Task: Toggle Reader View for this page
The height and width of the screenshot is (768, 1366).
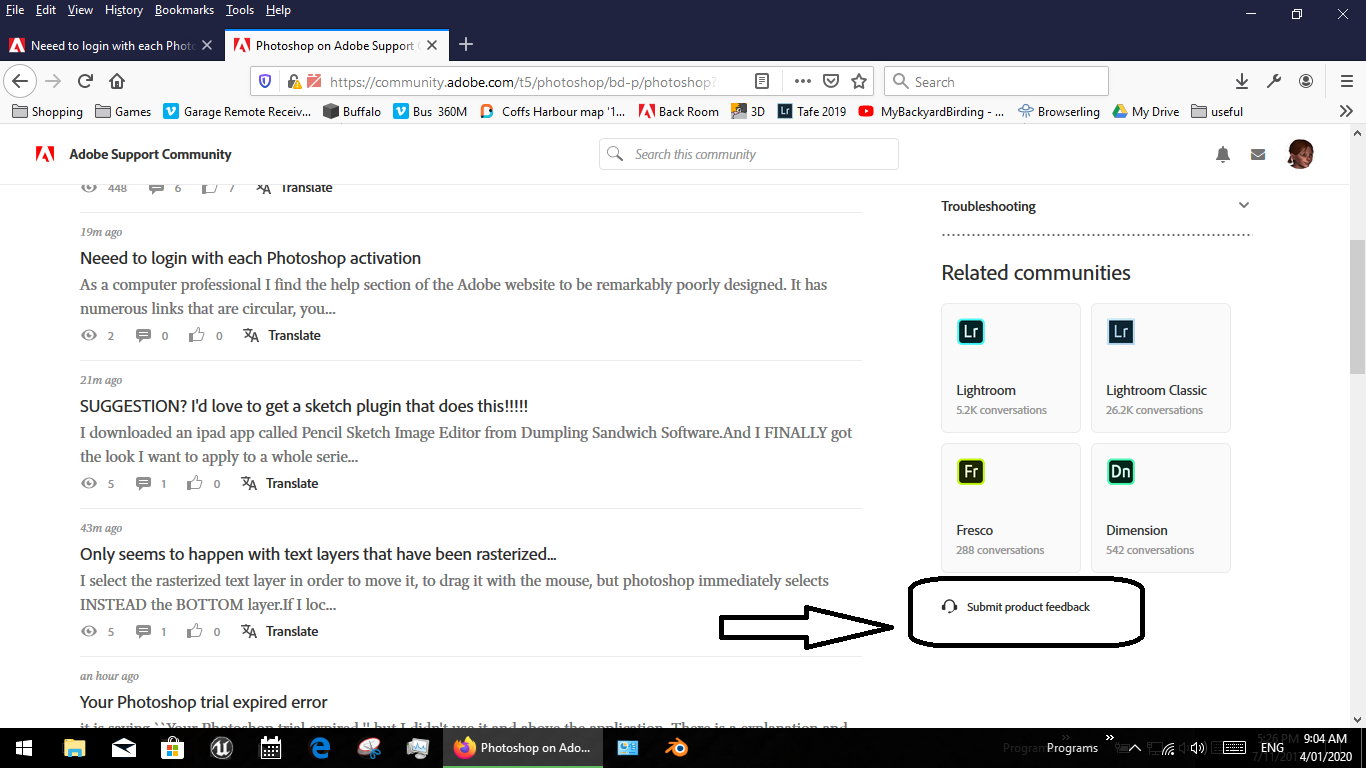Action: point(761,81)
